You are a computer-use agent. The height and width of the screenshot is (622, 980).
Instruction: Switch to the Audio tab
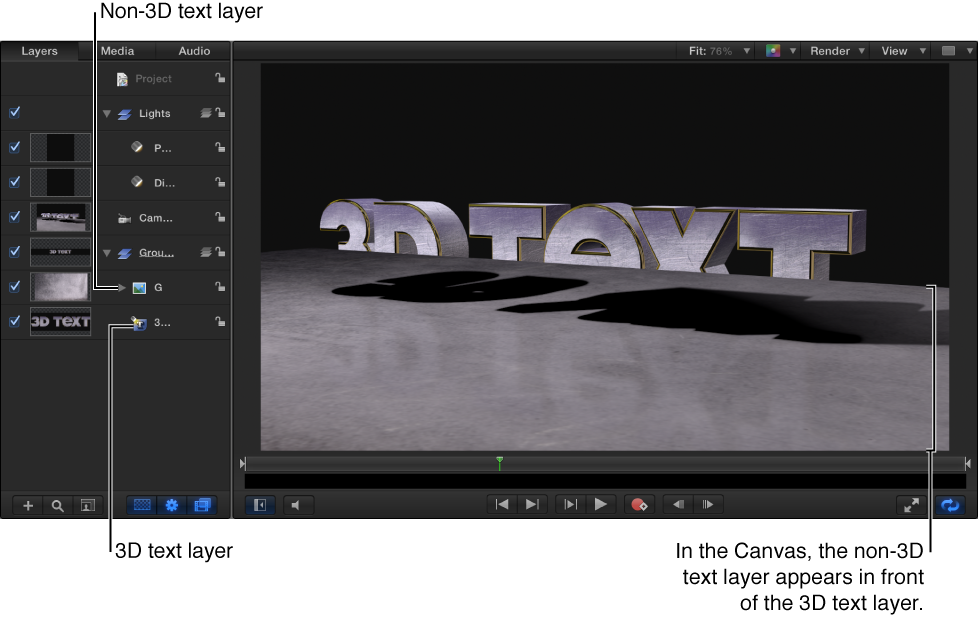click(x=194, y=50)
